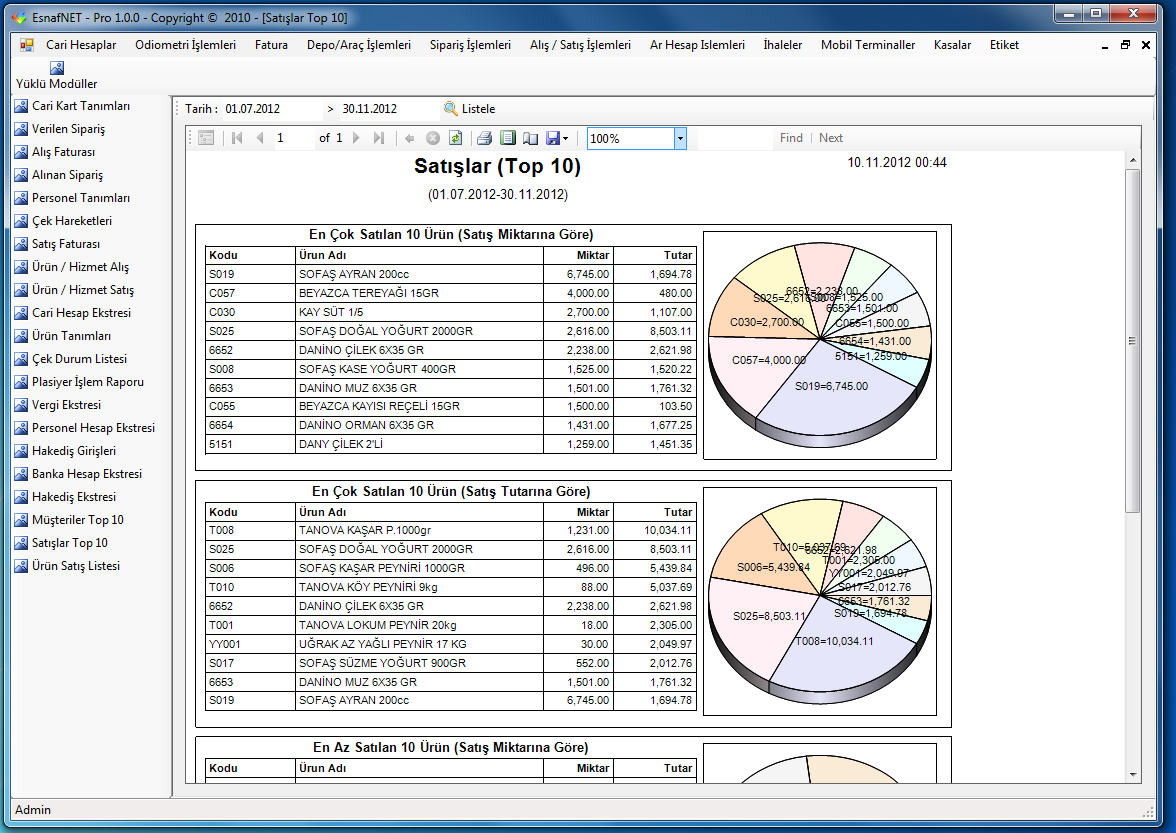Image resolution: width=1176 pixels, height=833 pixels.
Task: Open the Etiket menu
Action: click(1004, 45)
